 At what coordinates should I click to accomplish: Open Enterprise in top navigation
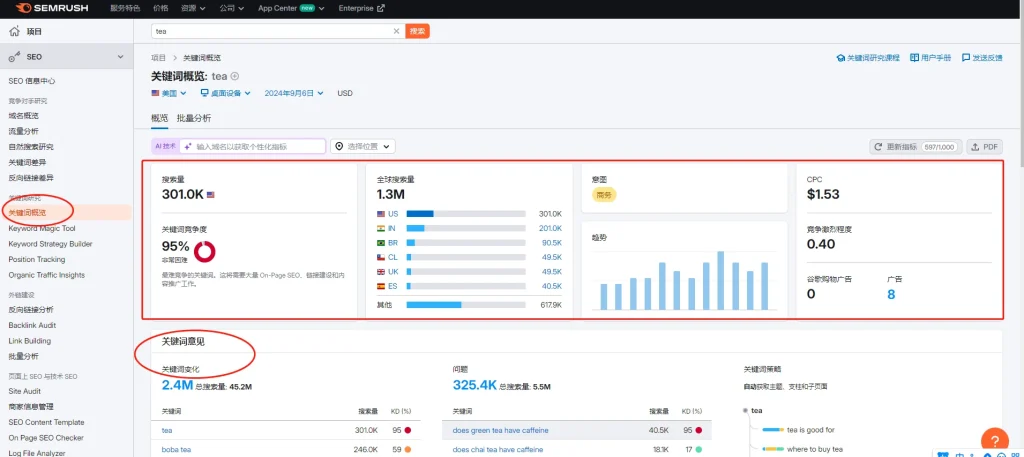[x=362, y=8]
